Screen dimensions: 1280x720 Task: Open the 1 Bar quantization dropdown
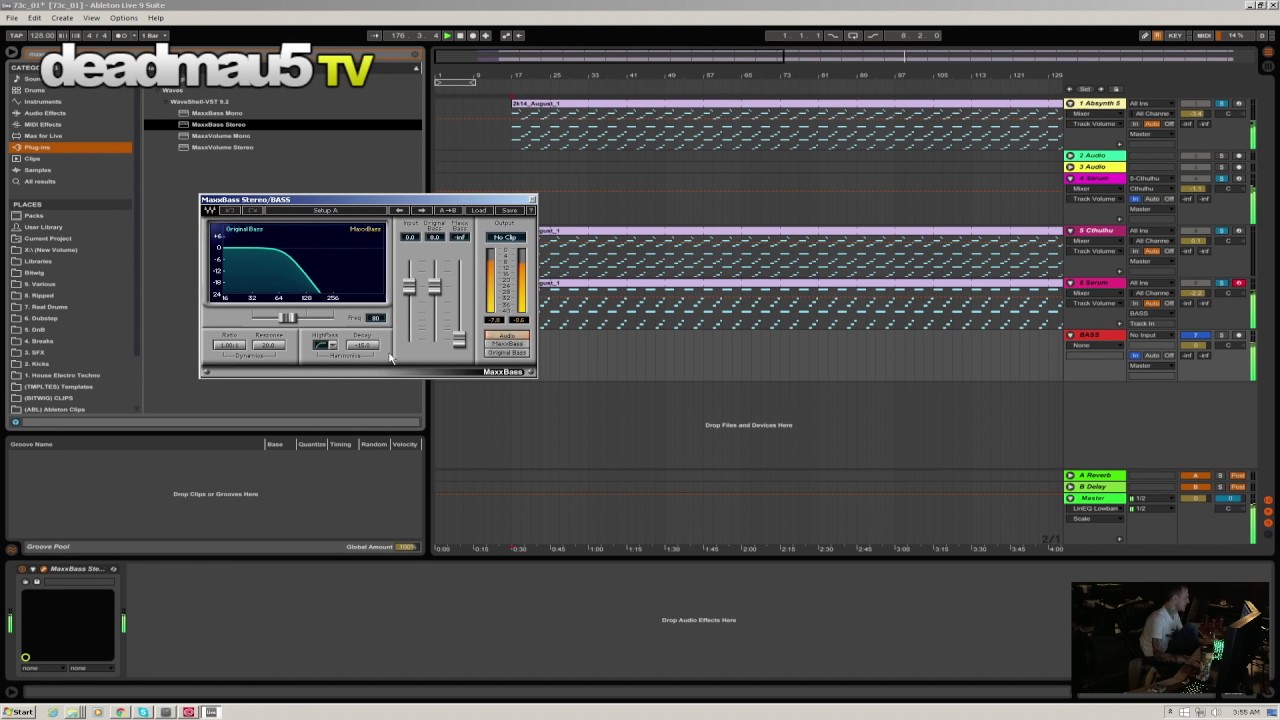click(x=152, y=36)
